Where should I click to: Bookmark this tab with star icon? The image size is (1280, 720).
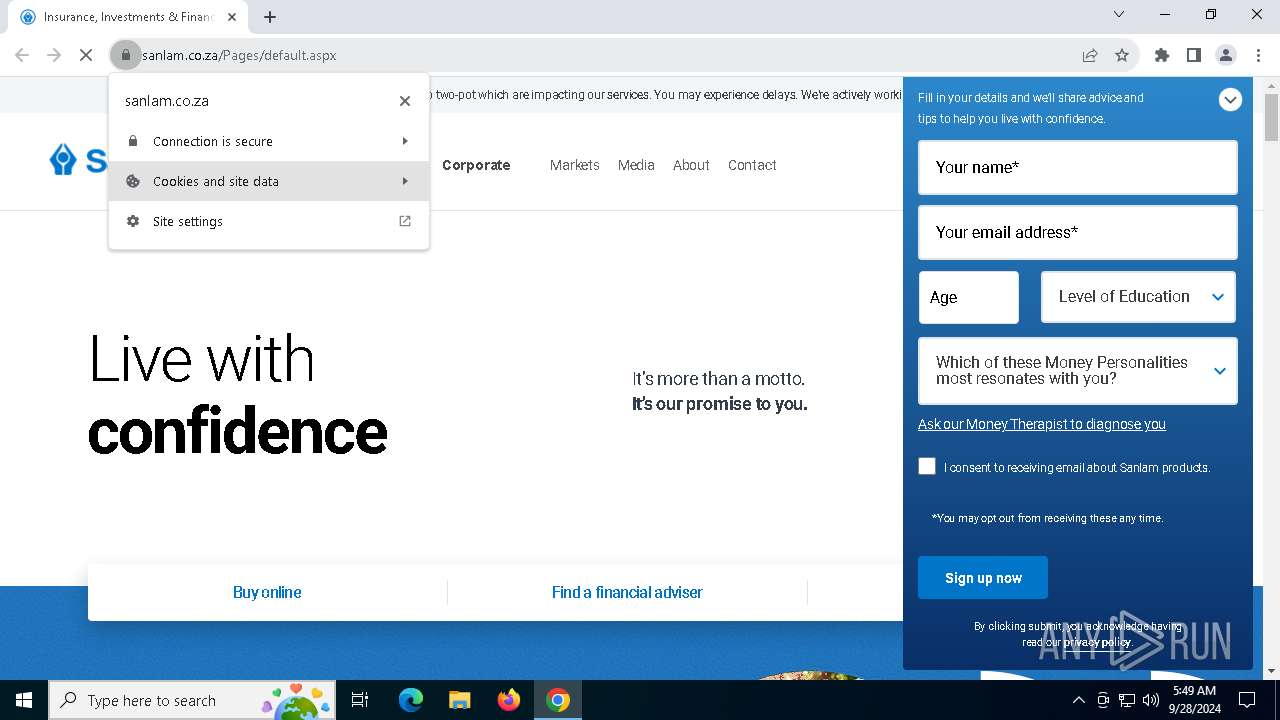pos(1122,55)
